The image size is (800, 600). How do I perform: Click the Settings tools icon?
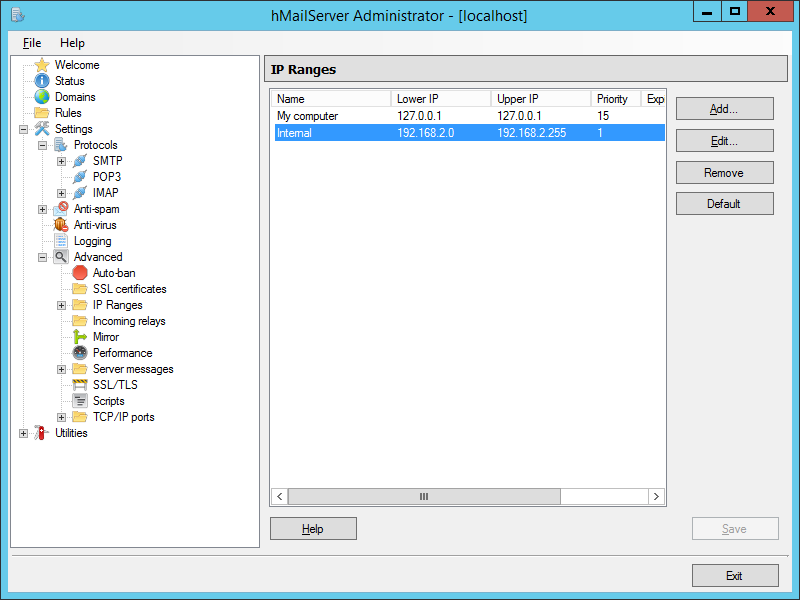42,129
